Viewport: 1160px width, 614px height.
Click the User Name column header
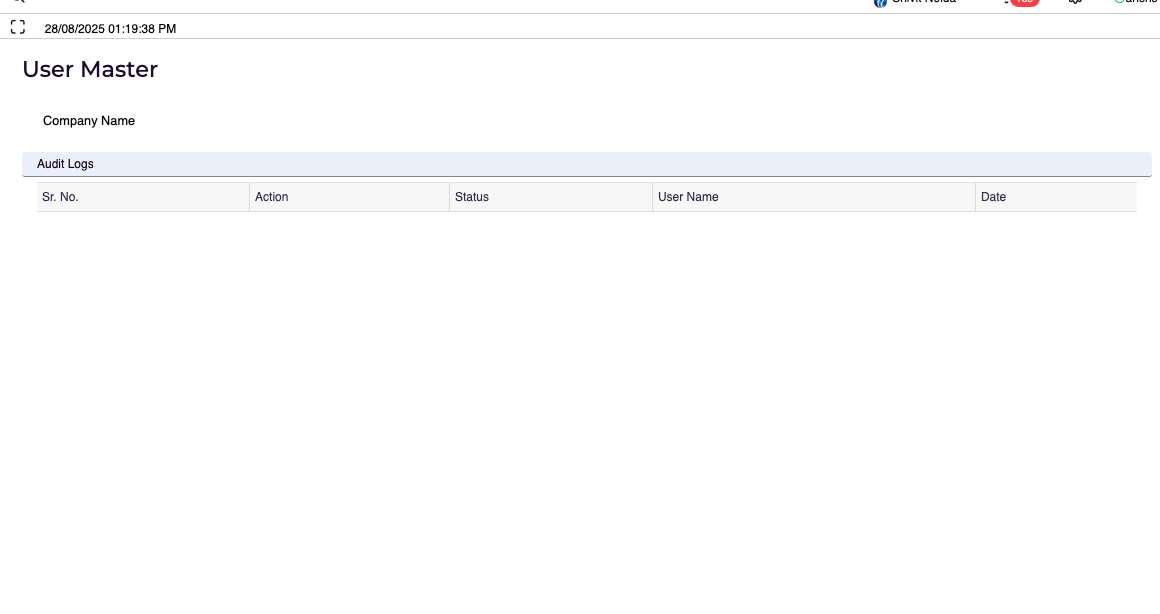pyautogui.click(x=688, y=197)
